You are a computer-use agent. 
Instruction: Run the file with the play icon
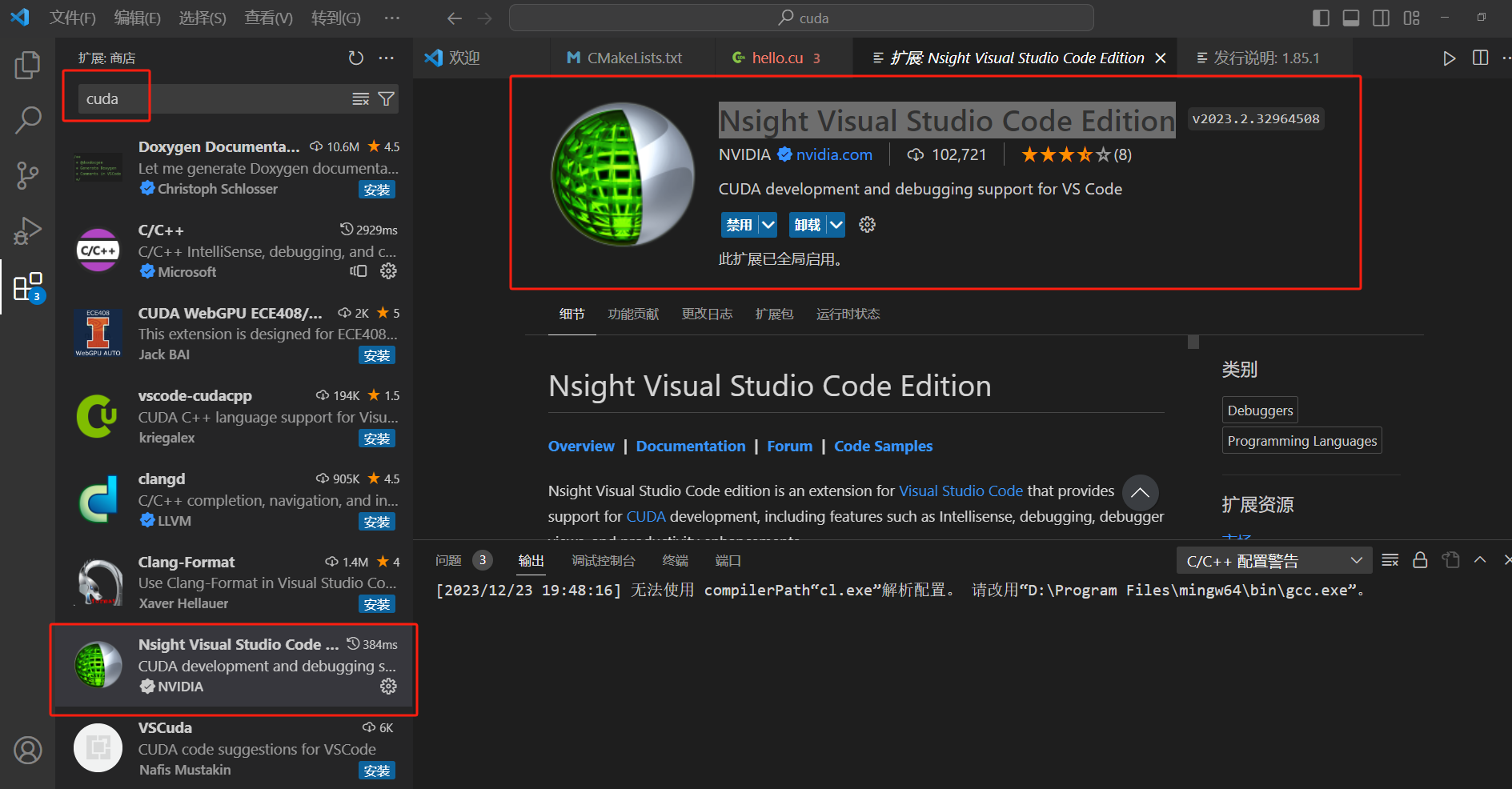pos(1449,58)
